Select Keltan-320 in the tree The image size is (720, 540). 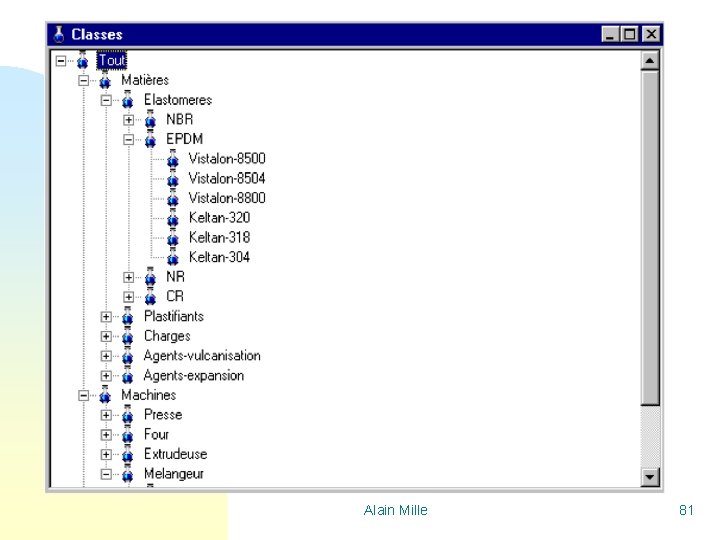(219, 218)
